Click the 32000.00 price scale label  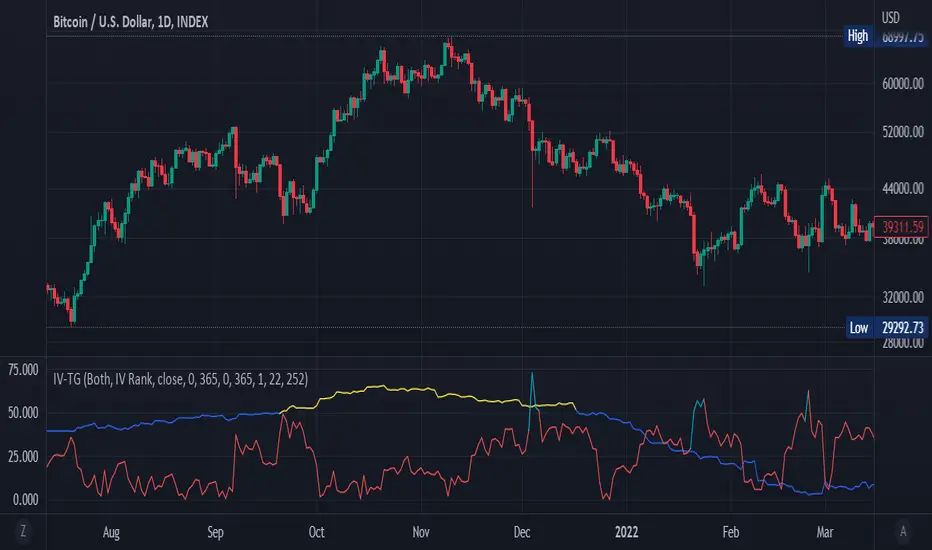click(904, 297)
